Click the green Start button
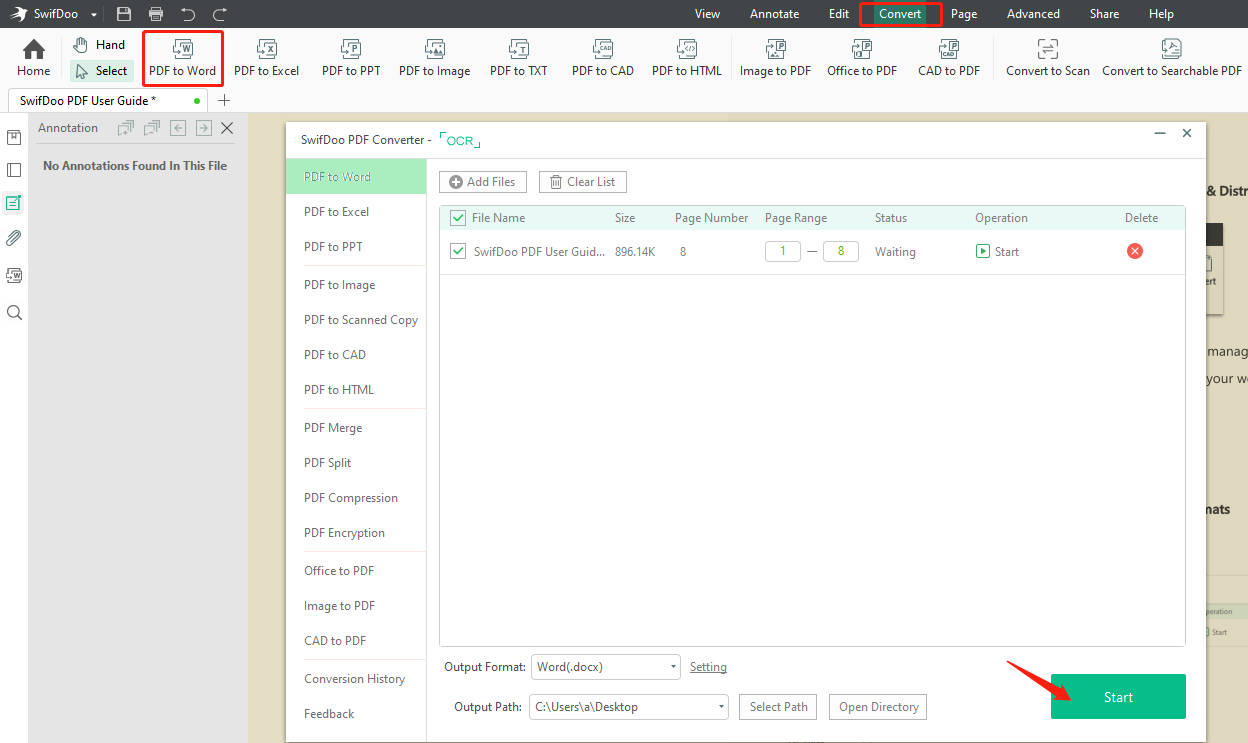 pos(1118,697)
